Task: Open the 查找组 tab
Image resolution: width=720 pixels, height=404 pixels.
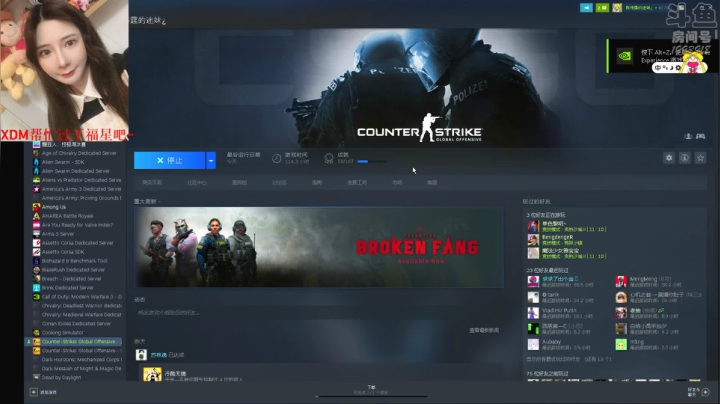Action: click(x=239, y=183)
